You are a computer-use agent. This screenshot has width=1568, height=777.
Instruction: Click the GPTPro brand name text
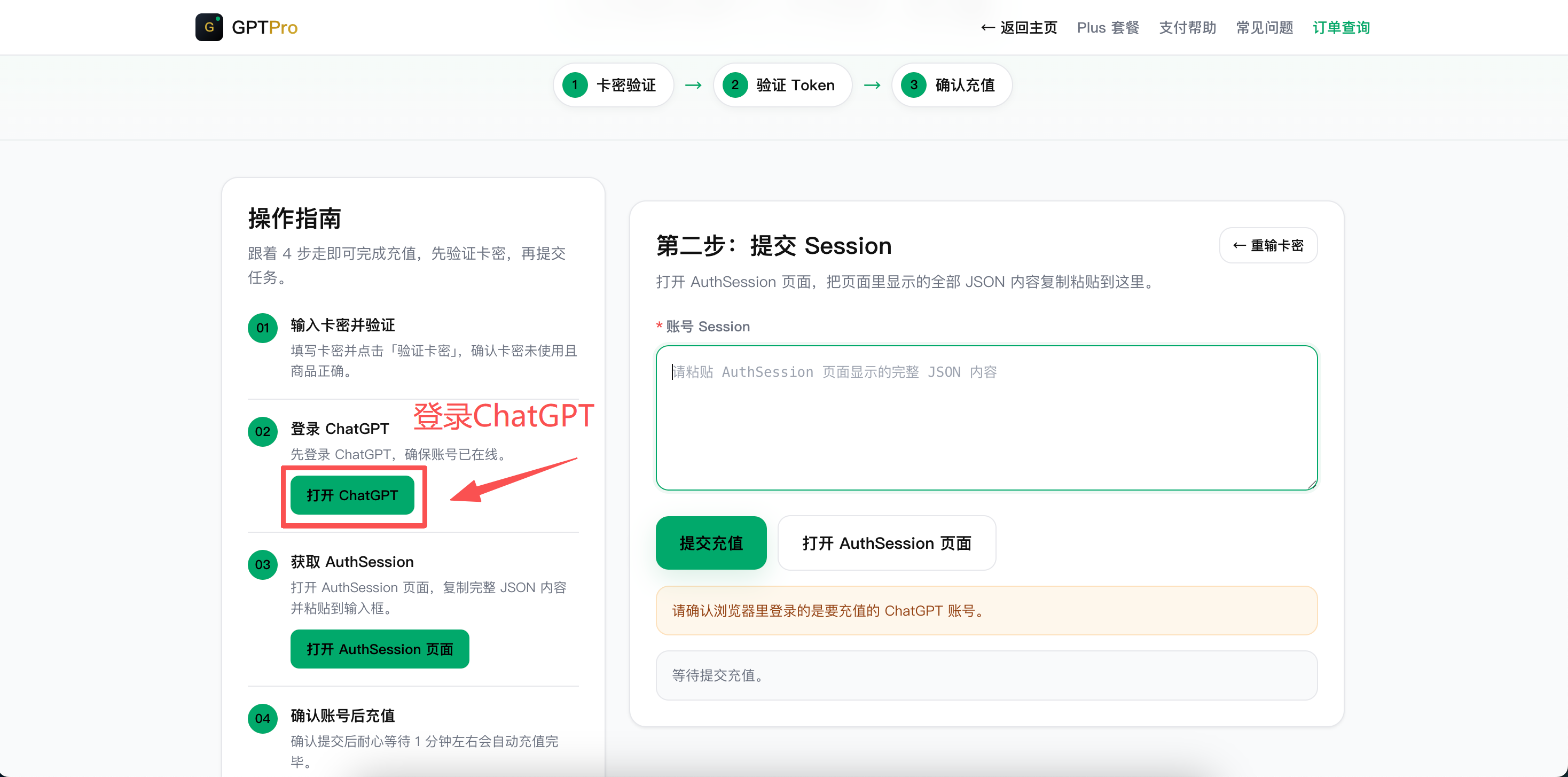tap(265, 27)
